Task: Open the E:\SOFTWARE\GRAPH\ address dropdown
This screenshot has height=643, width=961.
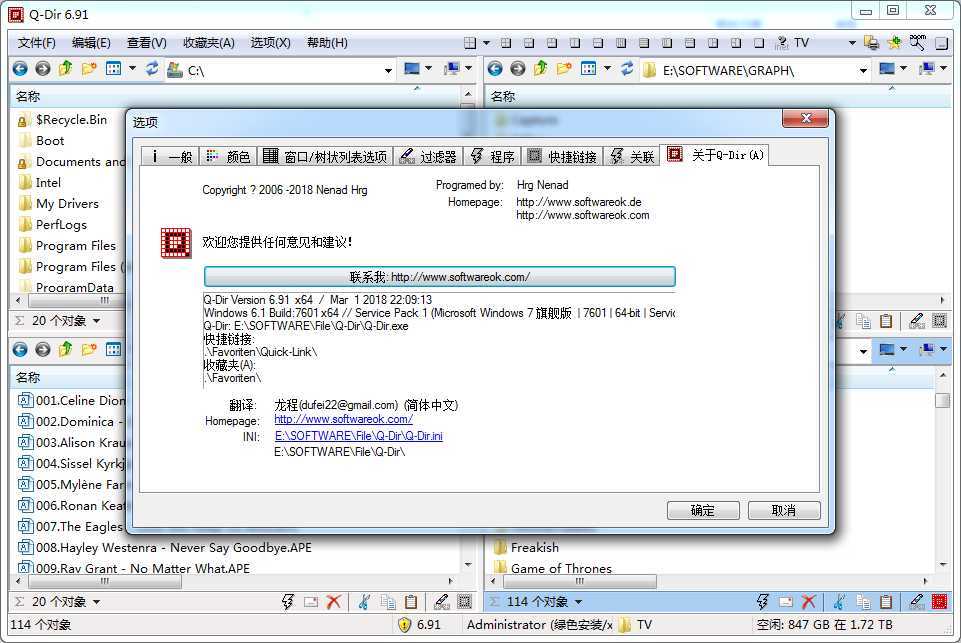Action: [863, 70]
